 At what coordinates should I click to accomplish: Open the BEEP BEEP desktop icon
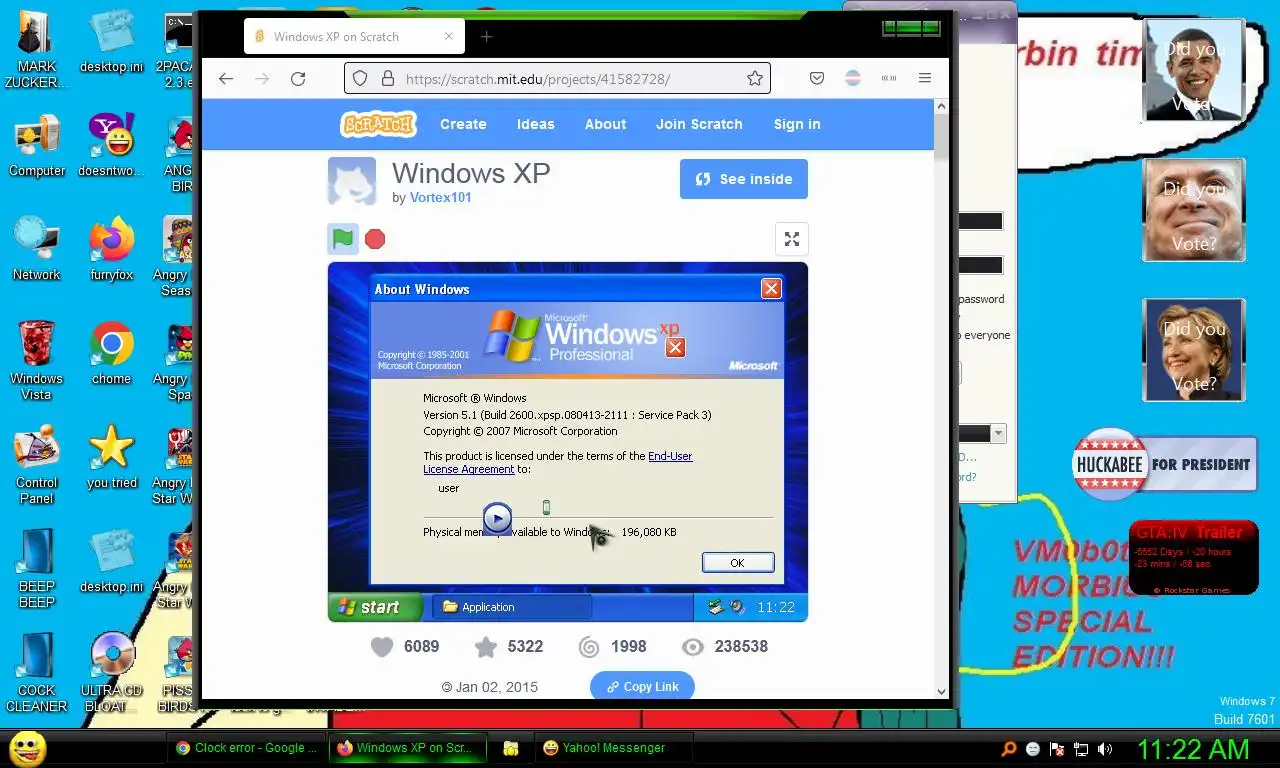(x=37, y=569)
